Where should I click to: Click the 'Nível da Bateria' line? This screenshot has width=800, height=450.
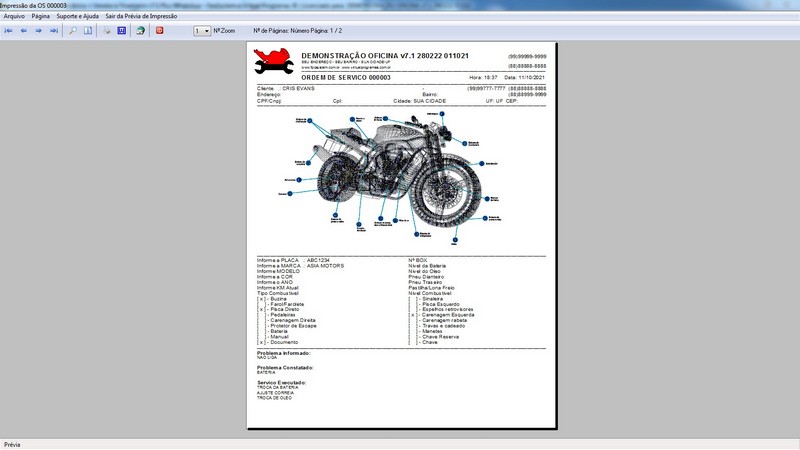click(427, 266)
